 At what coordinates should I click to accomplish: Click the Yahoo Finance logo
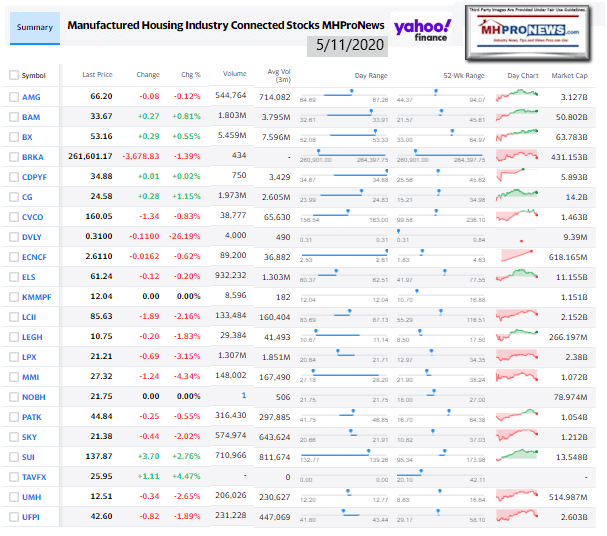[423, 31]
